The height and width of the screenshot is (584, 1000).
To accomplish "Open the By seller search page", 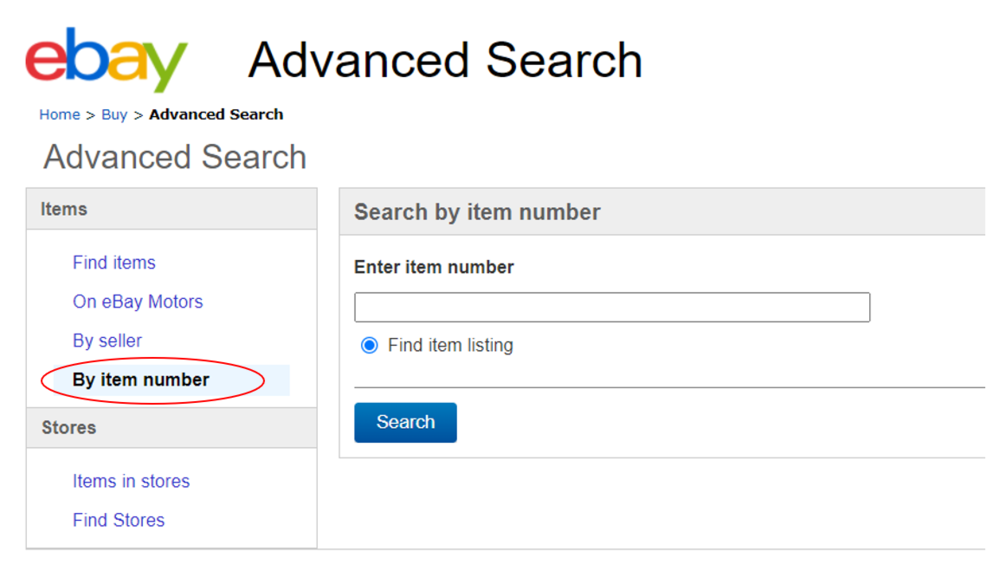I will point(107,340).
